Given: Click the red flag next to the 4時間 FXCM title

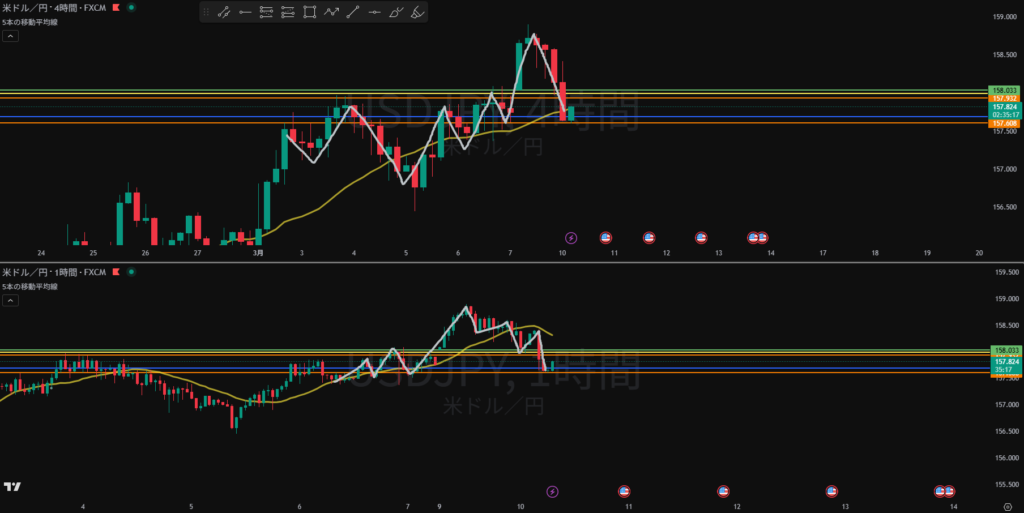Looking at the screenshot, I should [x=115, y=6].
